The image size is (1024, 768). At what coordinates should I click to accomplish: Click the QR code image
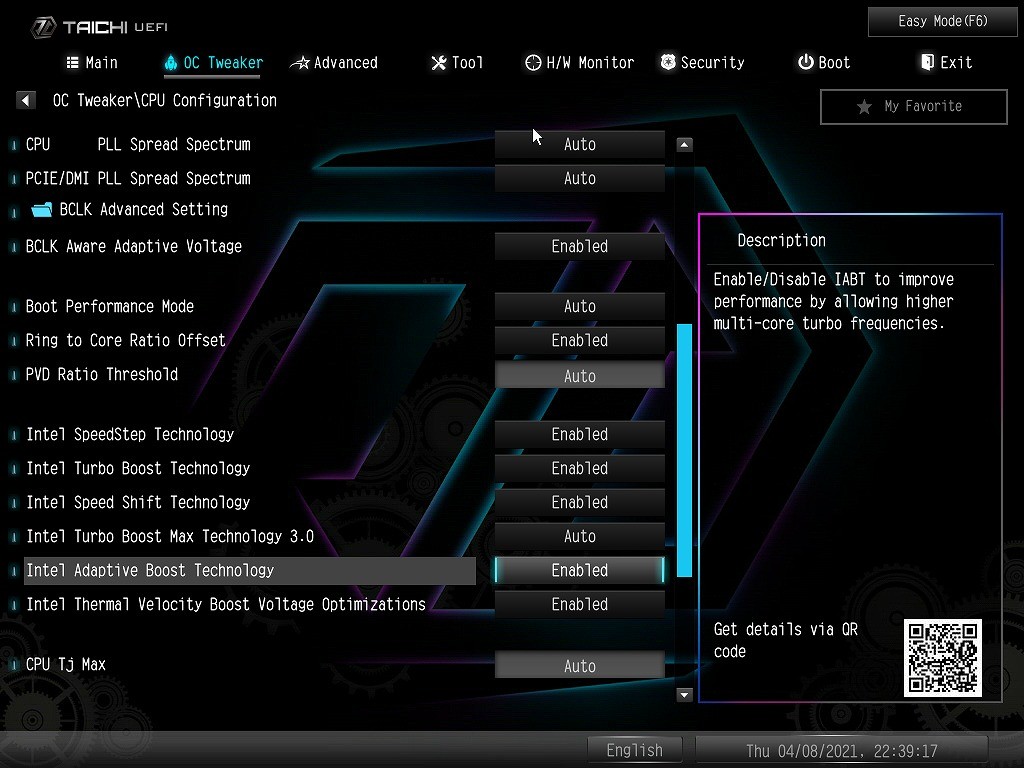point(942,657)
